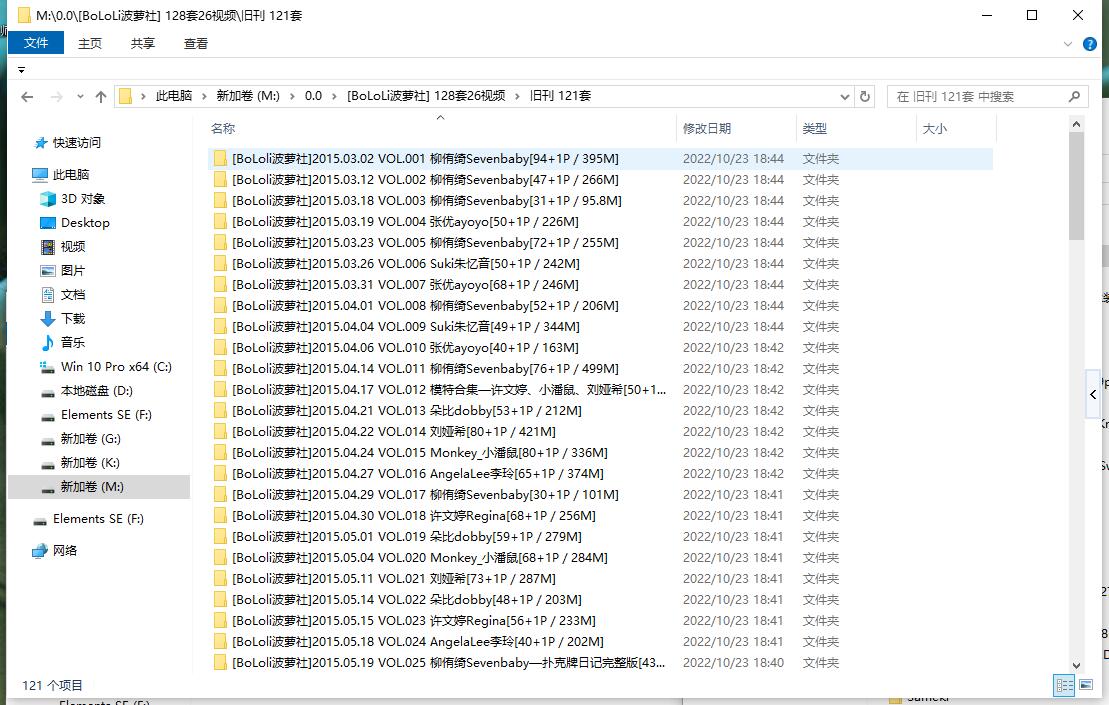Open 下载 in the navigation pane

[73, 319]
